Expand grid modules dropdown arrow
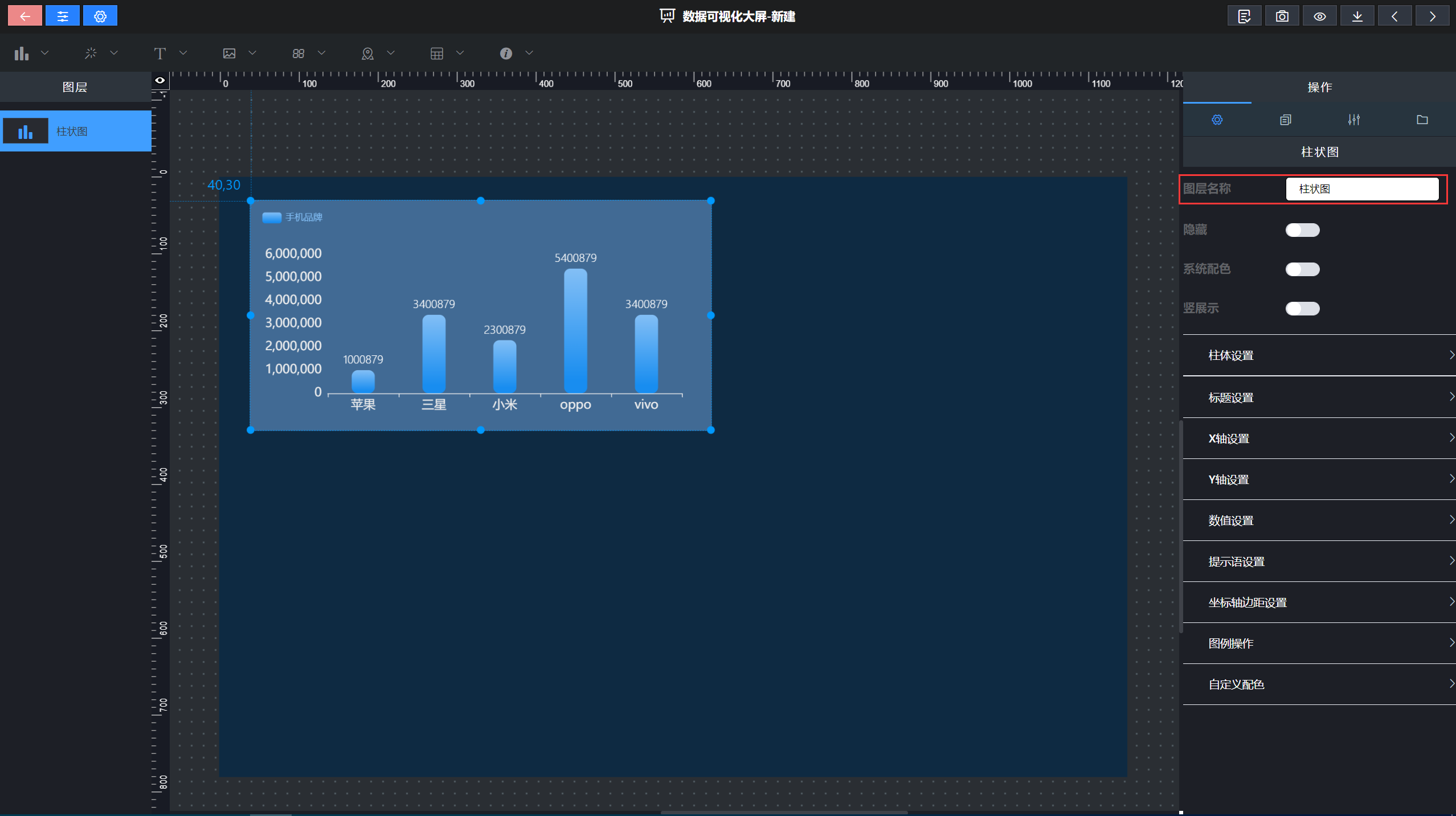The width and height of the screenshot is (1456, 816). point(322,53)
